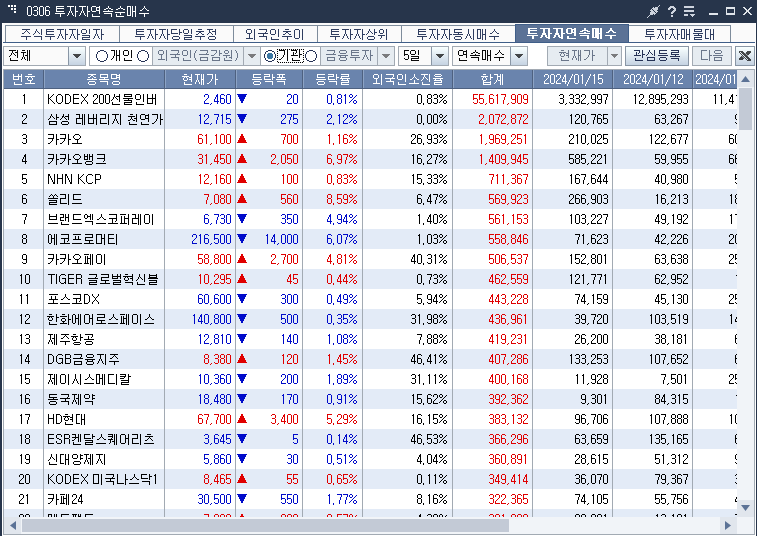Sort by the 외국인소진율 column header
Image resolution: width=757 pixels, height=536 pixels.
click(x=407, y=79)
